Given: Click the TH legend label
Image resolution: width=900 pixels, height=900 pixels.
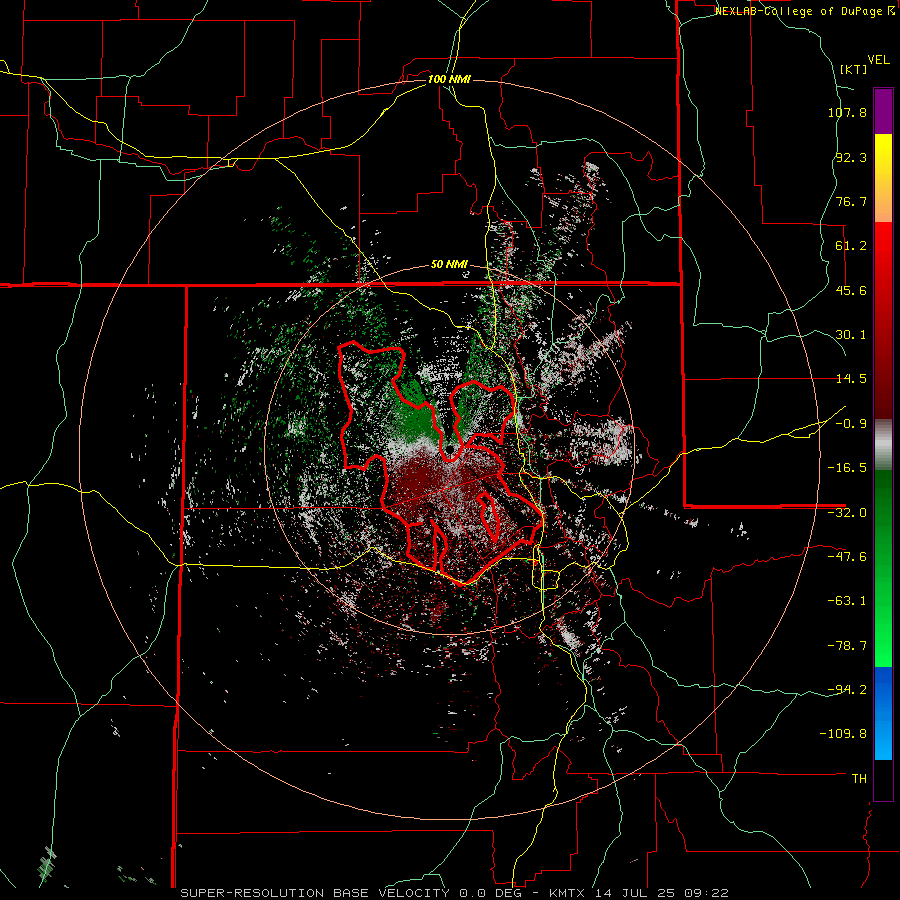Looking at the screenshot, I should pos(859,779).
